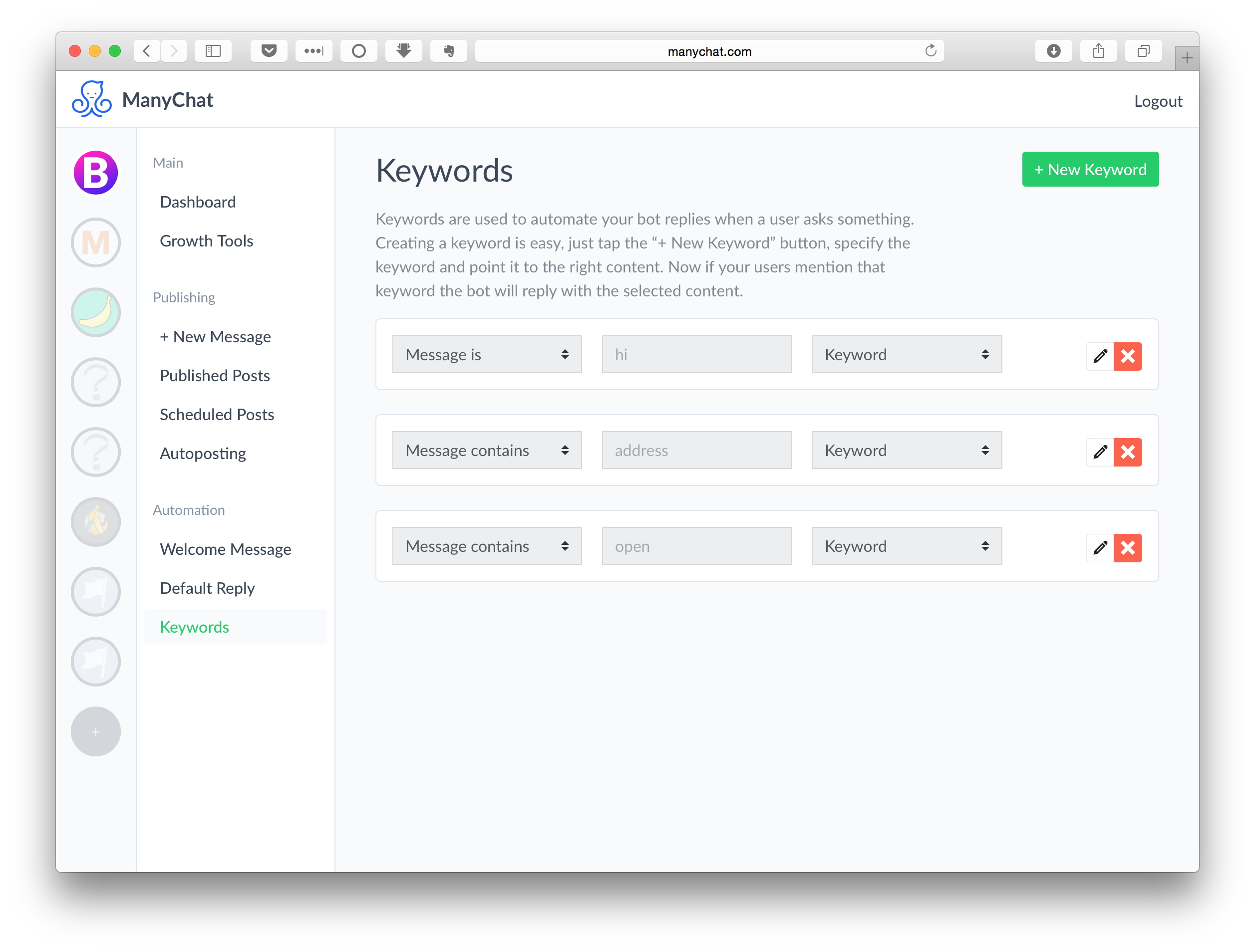1255x952 pixels.
Task: Switch to the banana bot avatar
Action: pyautogui.click(x=96, y=312)
